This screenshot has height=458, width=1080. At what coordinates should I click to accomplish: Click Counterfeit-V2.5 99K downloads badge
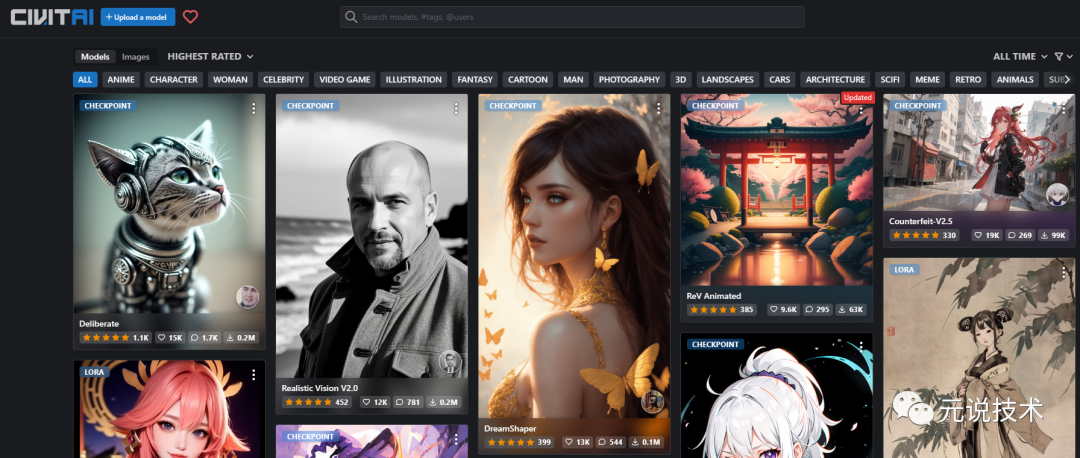click(1054, 236)
